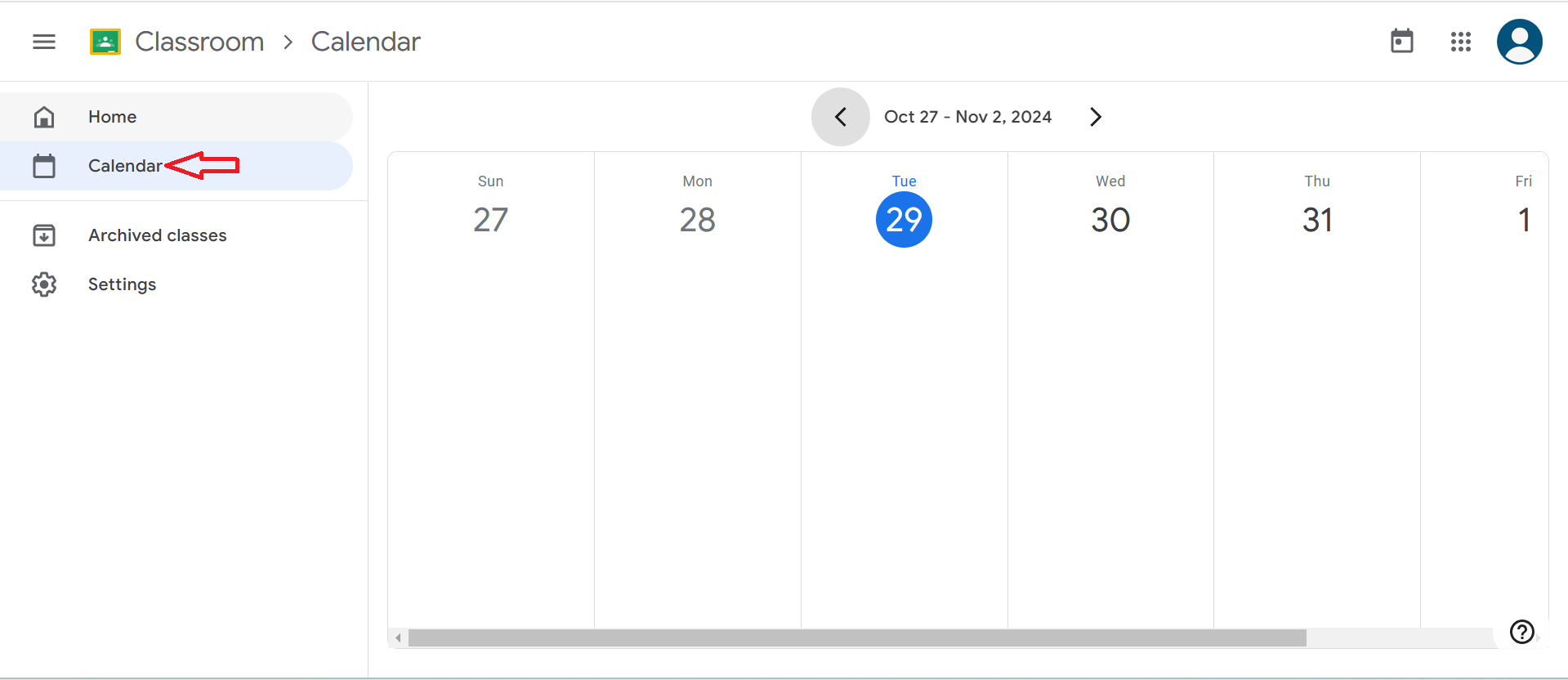Click the profile avatar icon
This screenshot has height=680, width=1568.
pyautogui.click(x=1519, y=42)
